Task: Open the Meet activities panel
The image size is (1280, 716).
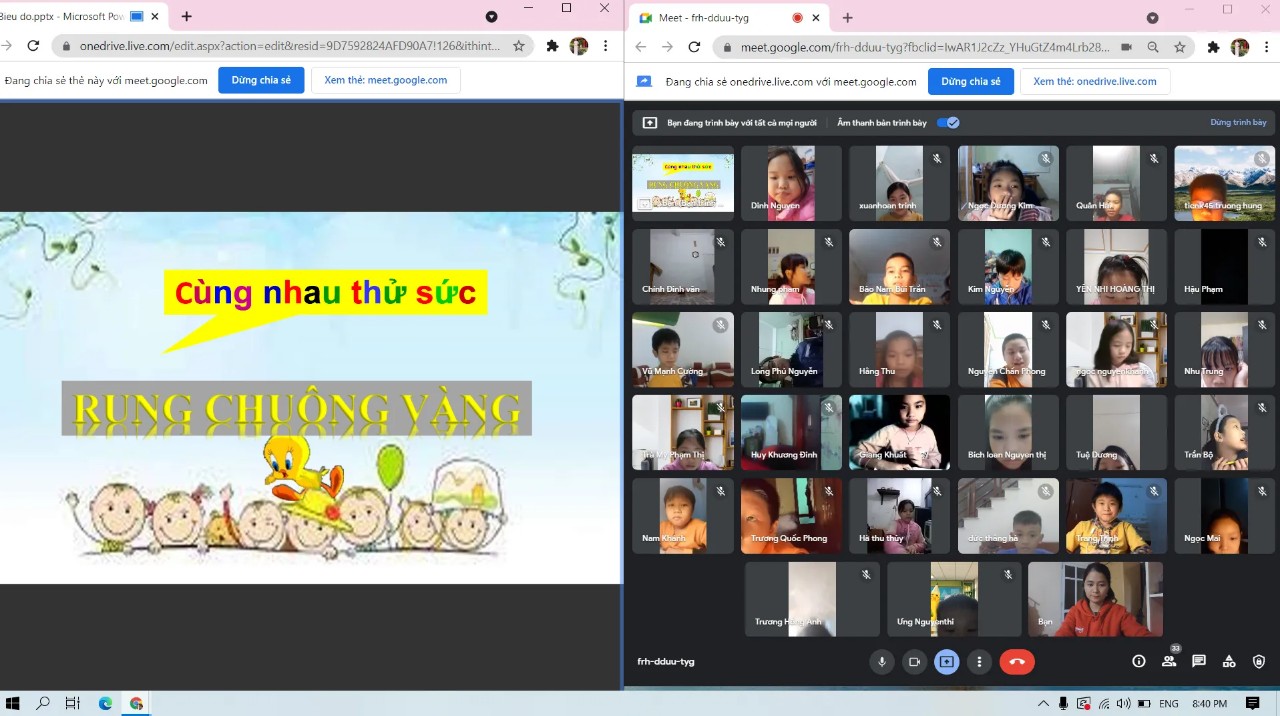Action: 1229,661
